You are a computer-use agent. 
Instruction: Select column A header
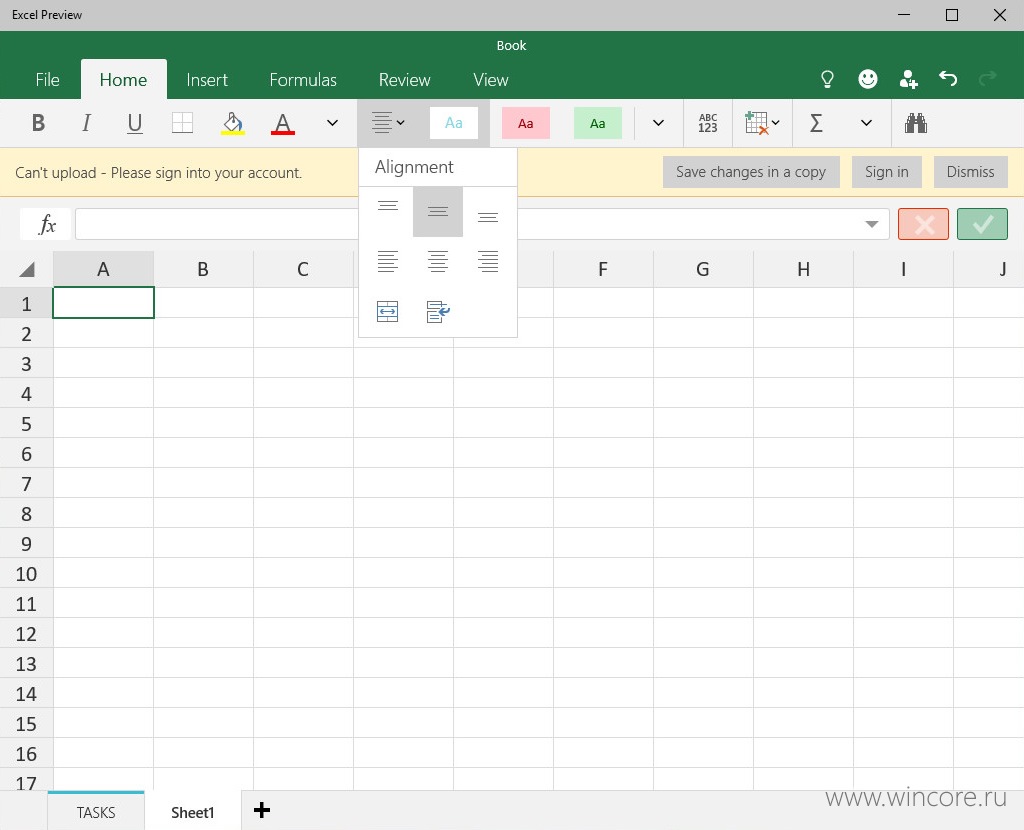tap(103, 269)
